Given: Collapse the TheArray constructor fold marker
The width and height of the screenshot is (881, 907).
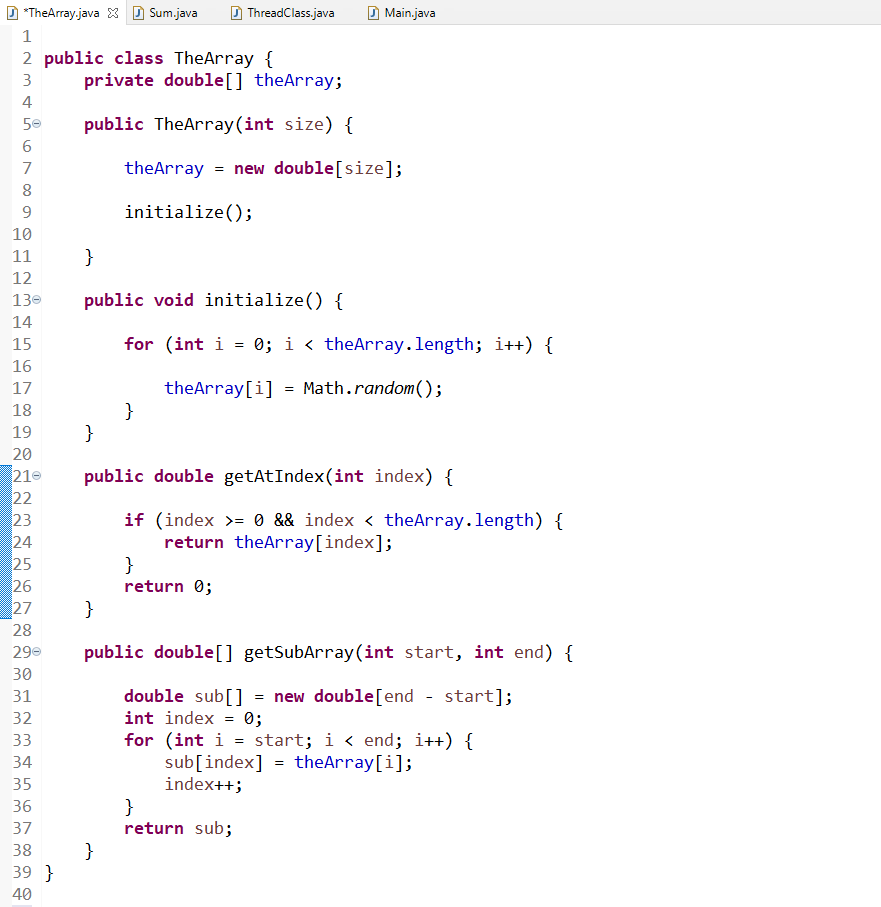Looking at the screenshot, I should (35, 123).
